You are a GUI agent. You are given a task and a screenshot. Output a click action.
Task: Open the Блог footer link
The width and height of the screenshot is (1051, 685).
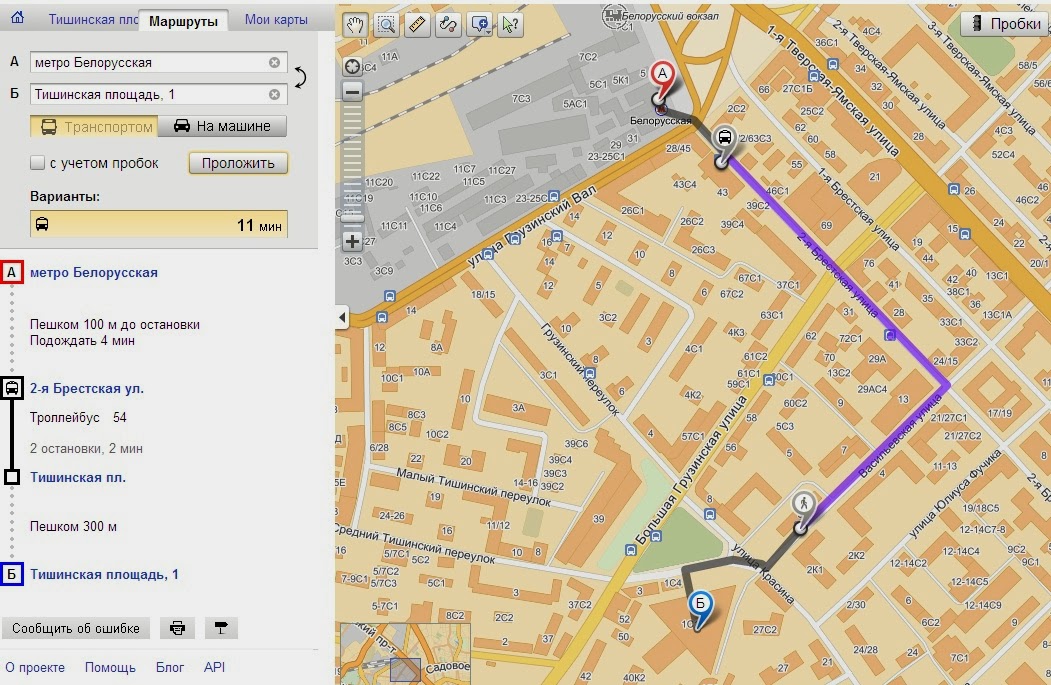[170, 668]
